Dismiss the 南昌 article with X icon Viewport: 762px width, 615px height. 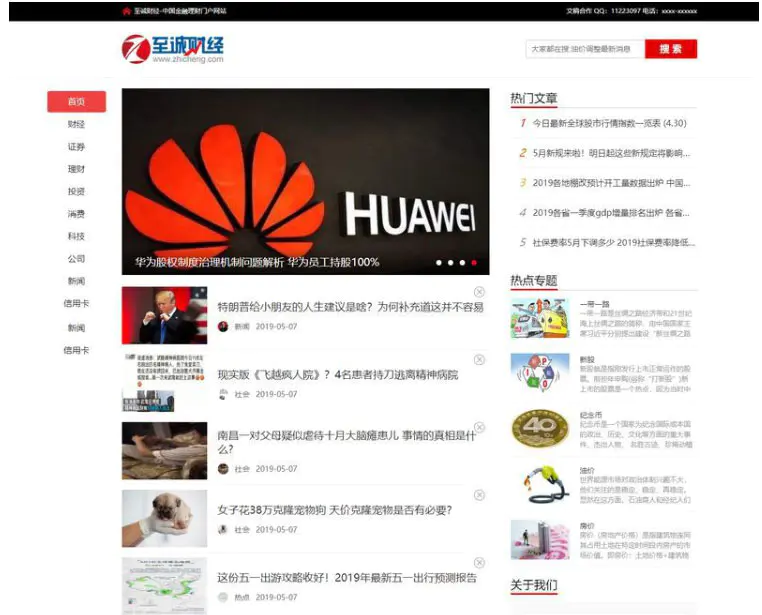pos(479,427)
